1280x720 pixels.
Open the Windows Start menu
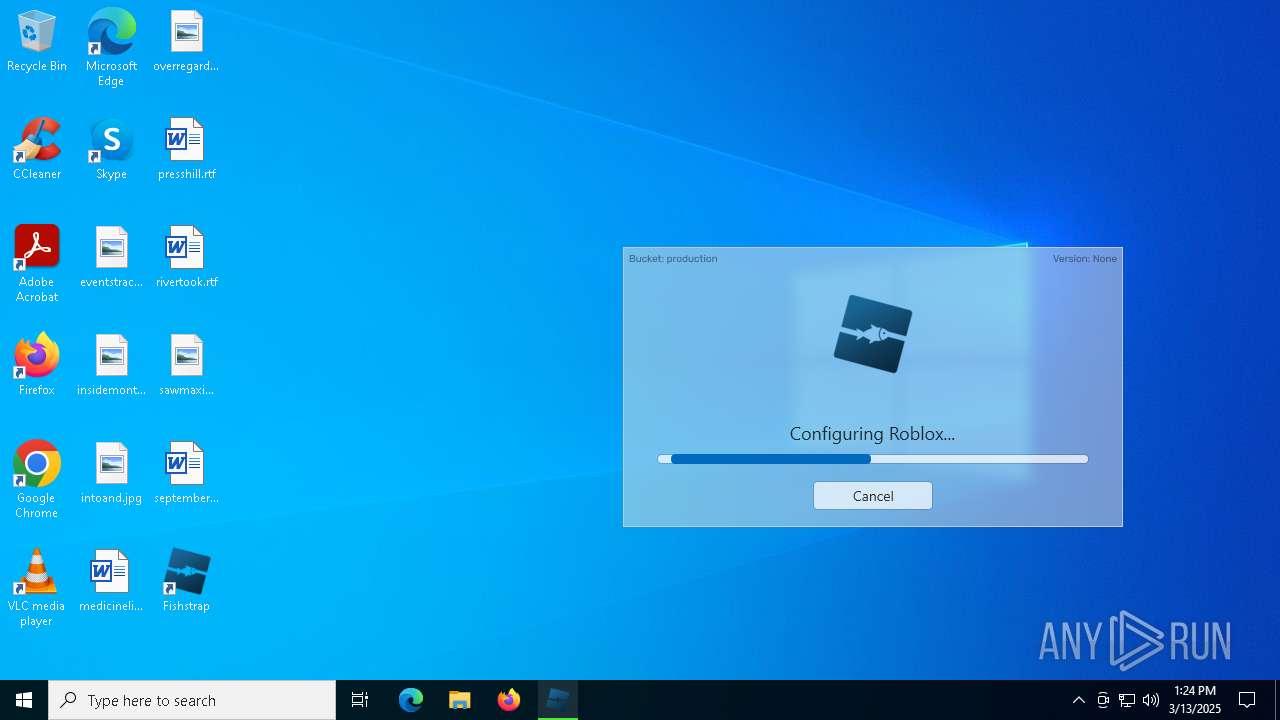tap(24, 700)
